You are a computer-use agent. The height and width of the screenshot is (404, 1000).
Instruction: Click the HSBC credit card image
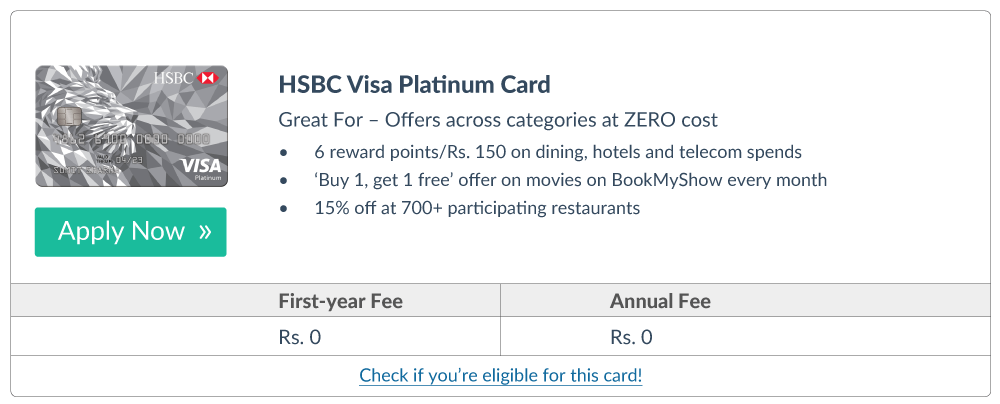pyautogui.click(x=131, y=126)
